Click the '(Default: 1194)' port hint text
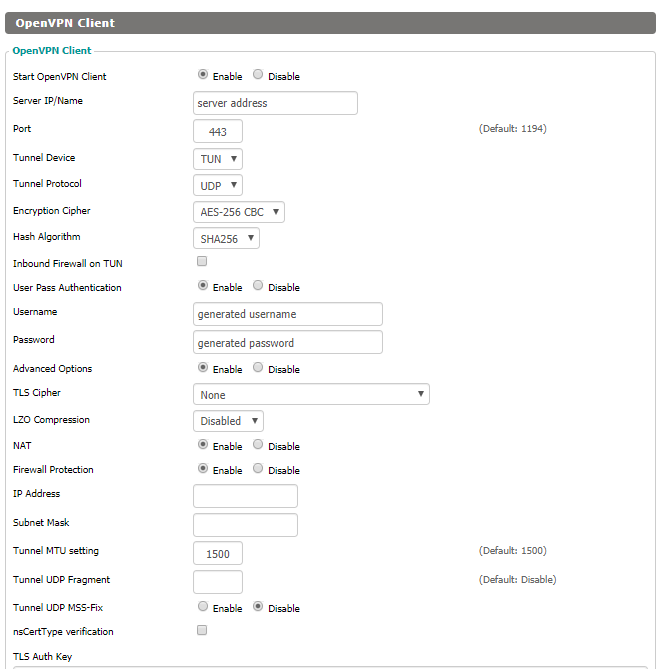656x669 pixels. tap(513, 128)
